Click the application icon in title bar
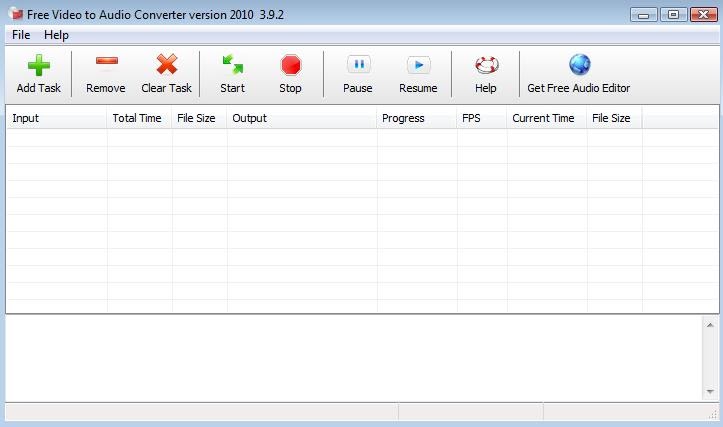 pyautogui.click(x=16, y=14)
